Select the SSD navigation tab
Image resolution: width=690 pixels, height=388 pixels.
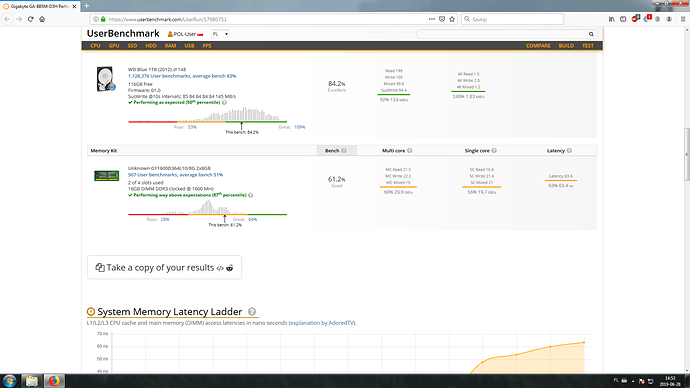click(132, 46)
